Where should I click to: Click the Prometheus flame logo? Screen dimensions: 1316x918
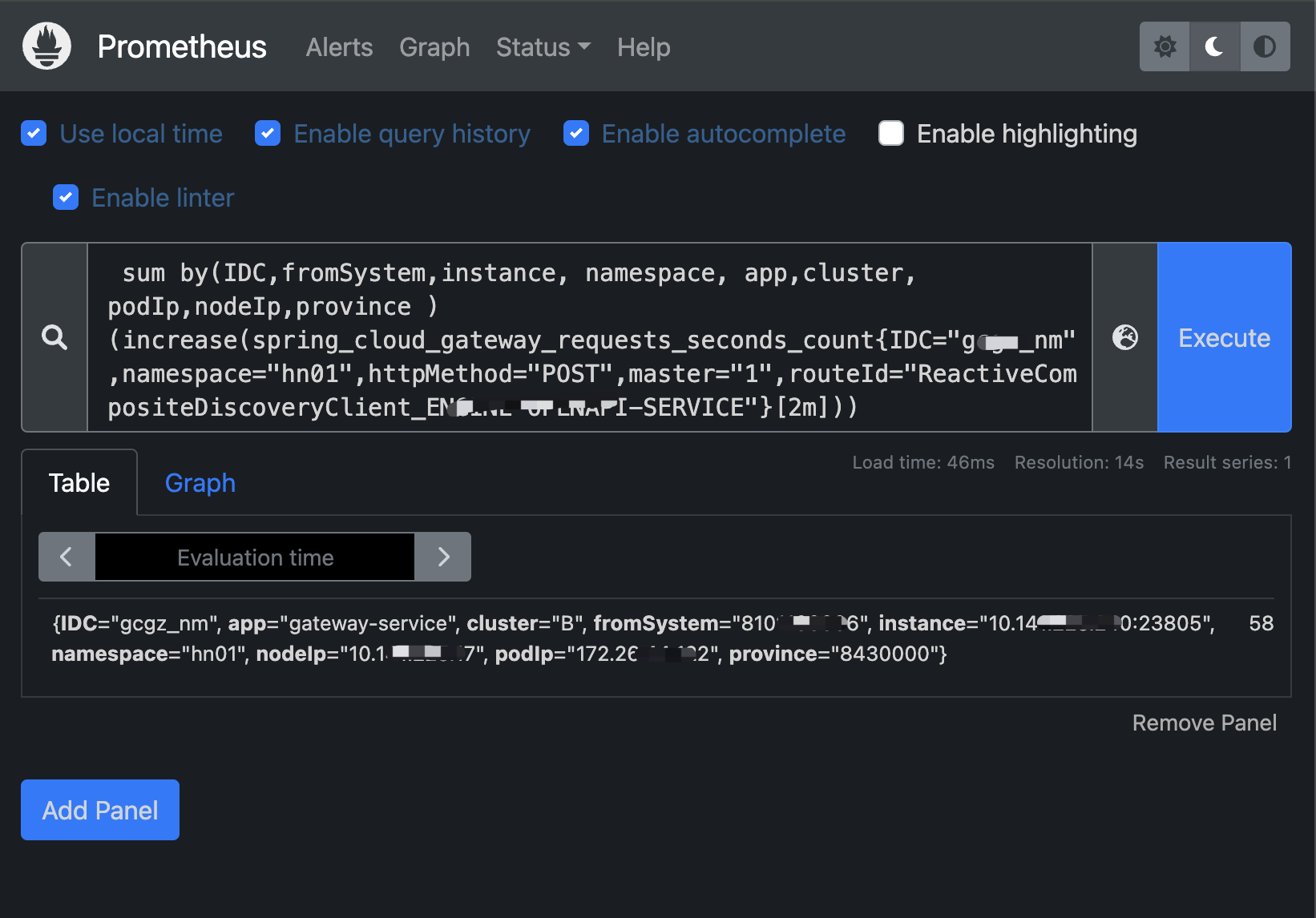tap(46, 46)
